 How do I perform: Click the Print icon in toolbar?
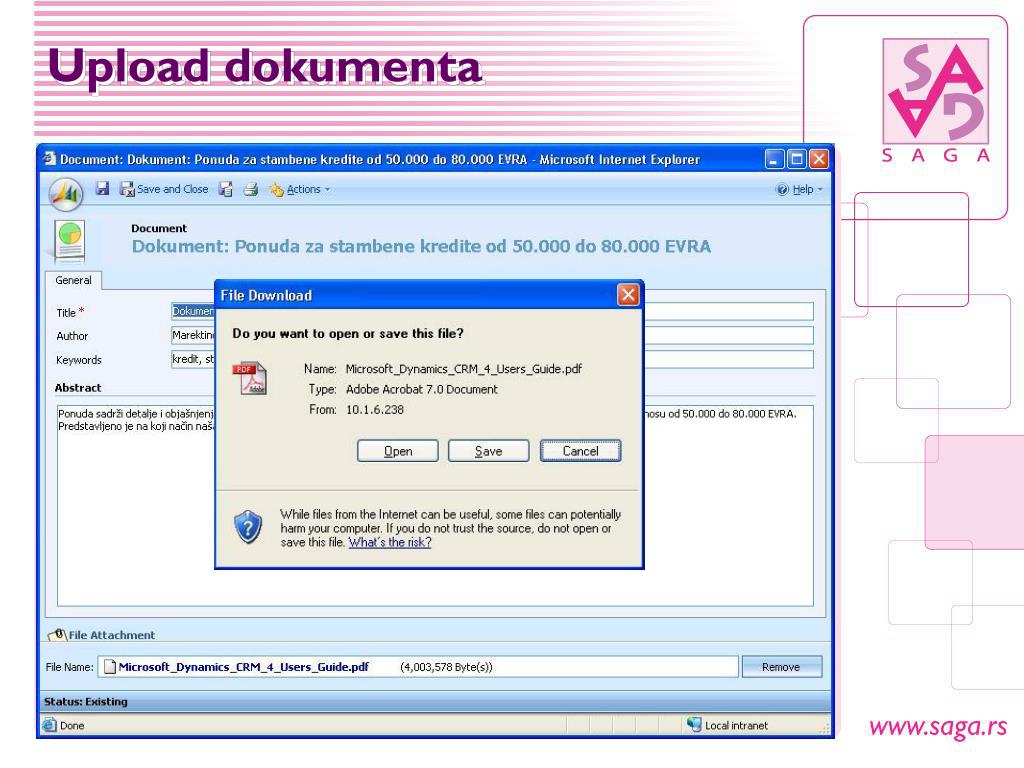251,189
